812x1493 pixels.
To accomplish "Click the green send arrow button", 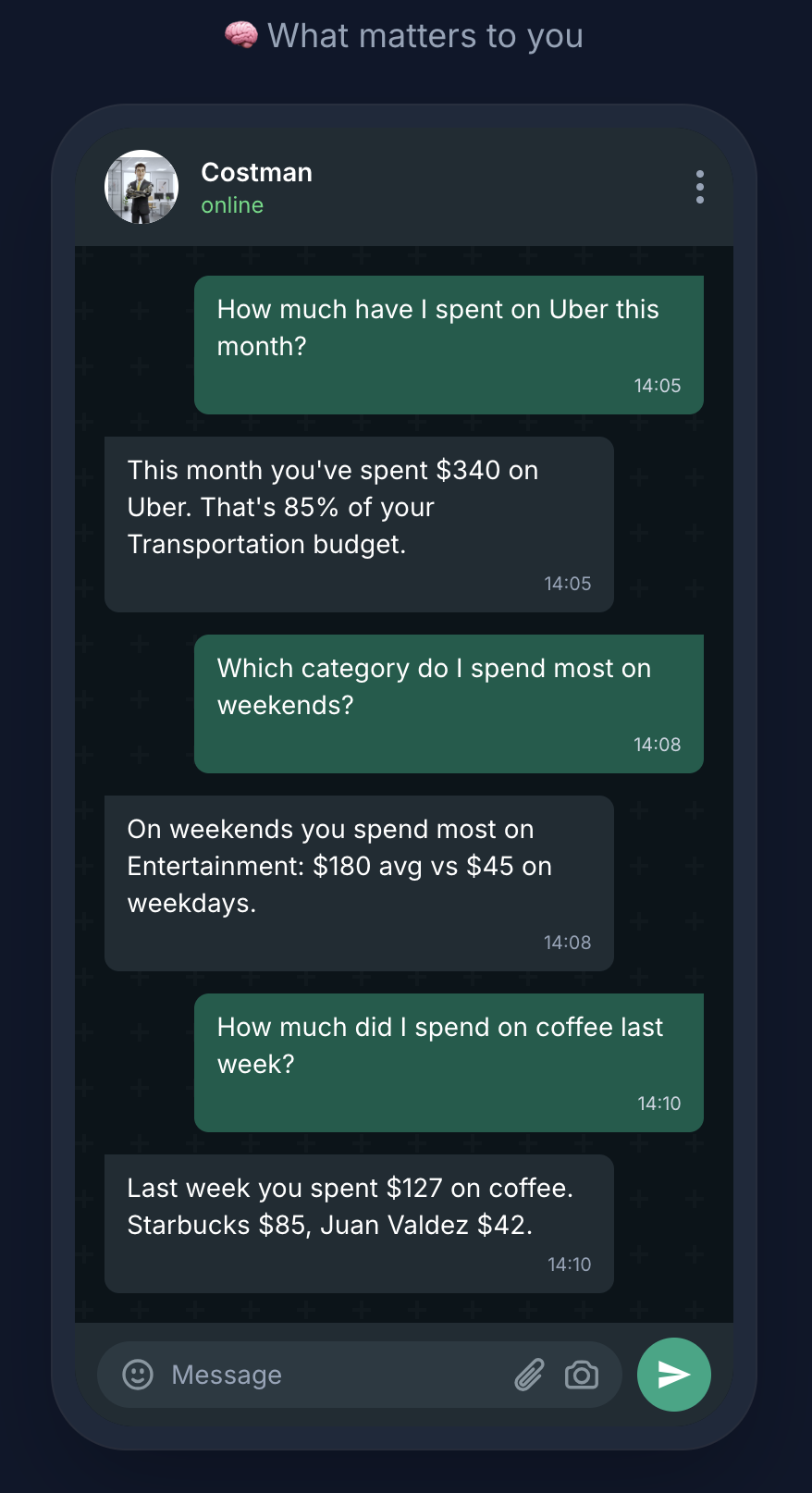I will [673, 1375].
